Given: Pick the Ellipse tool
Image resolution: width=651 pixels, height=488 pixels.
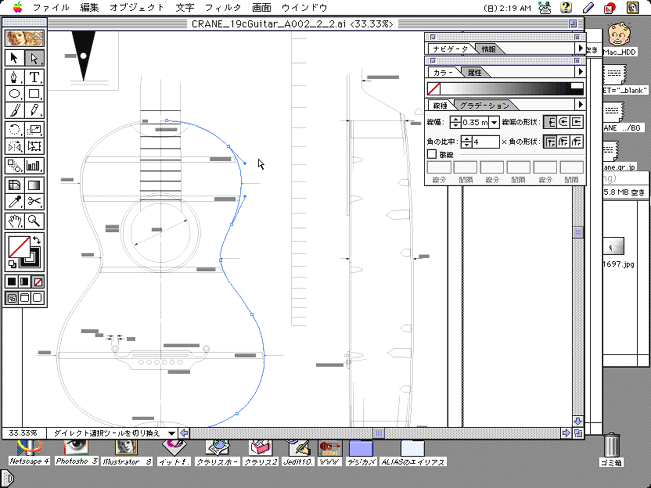Looking at the screenshot, I should [x=15, y=94].
